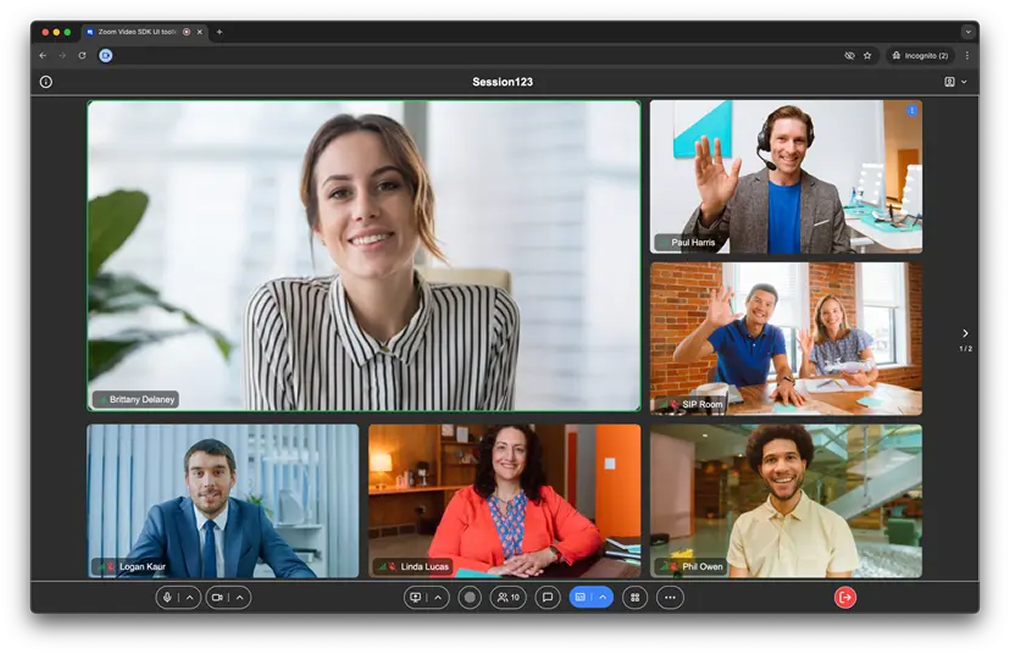This screenshot has height=654, width=1010.
Task: Turn off the camera using video button
Action: point(217,597)
